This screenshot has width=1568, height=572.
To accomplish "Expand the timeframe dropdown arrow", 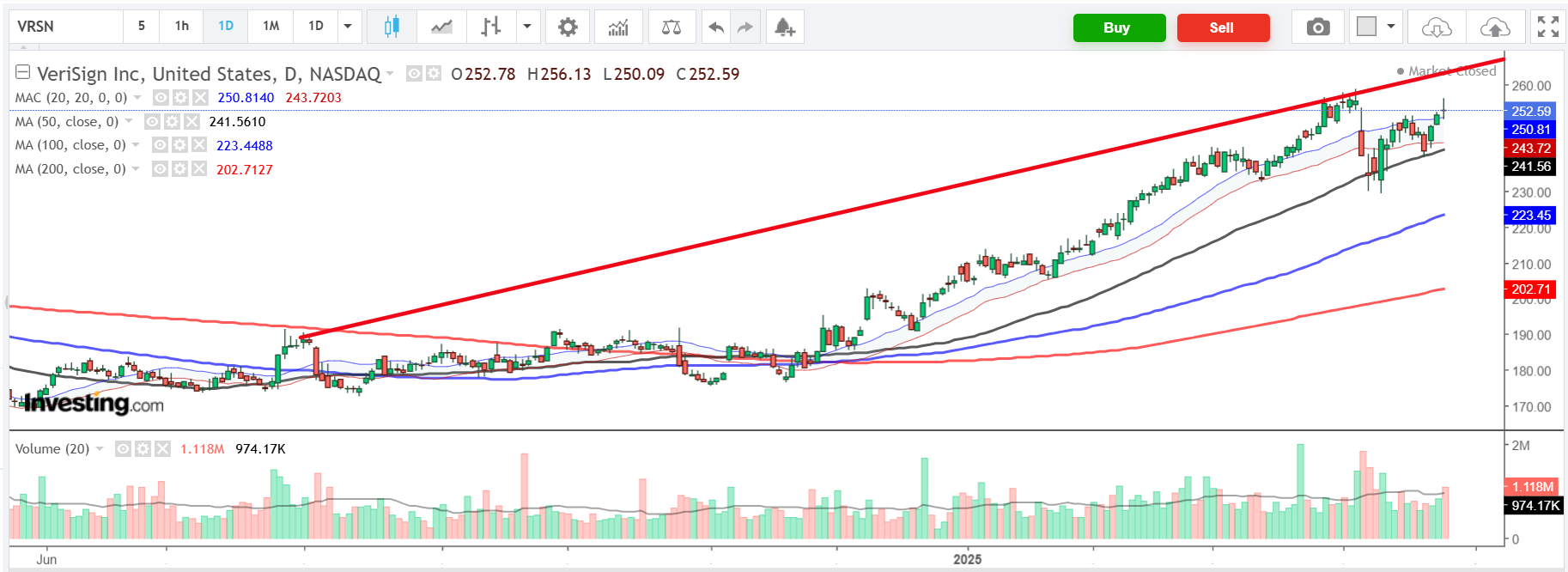I will click(x=348, y=27).
